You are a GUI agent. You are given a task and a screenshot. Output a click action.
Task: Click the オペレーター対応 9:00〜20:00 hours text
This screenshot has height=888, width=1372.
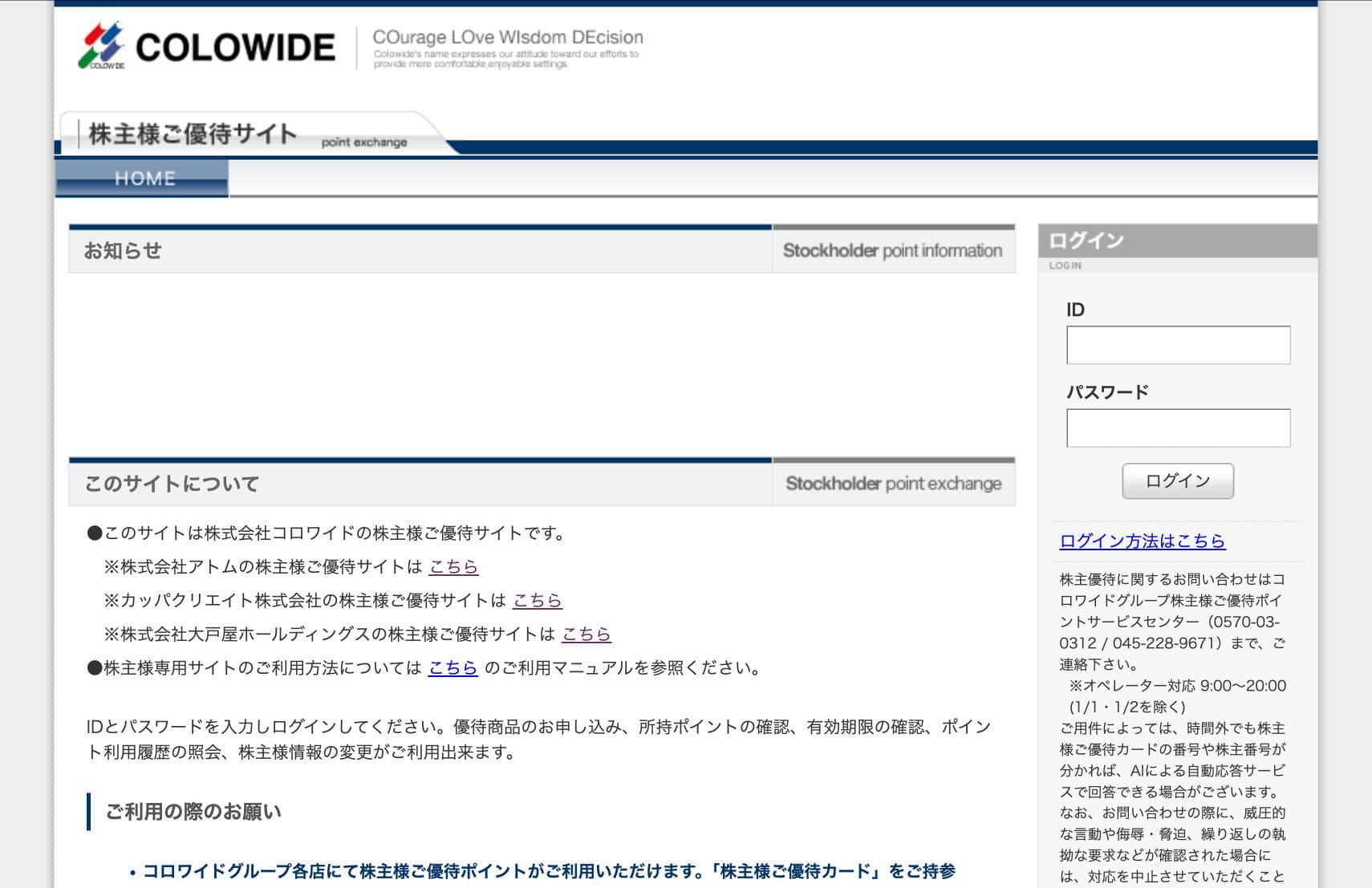tap(1178, 686)
